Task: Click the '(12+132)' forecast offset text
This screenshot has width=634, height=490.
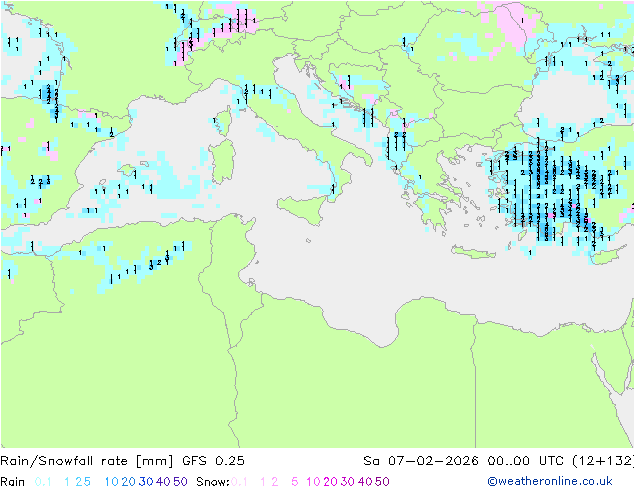Action: 603,461
